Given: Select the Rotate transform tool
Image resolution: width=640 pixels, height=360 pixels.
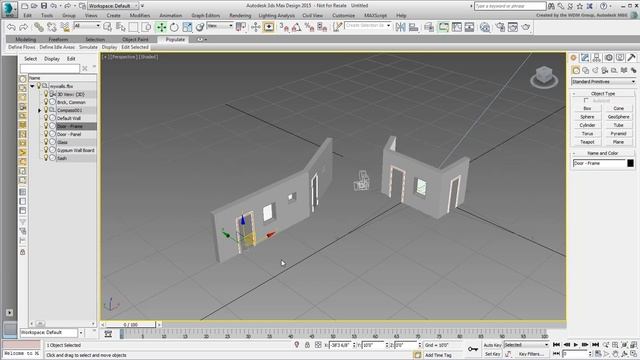Looking at the screenshot, I should click(174, 27).
